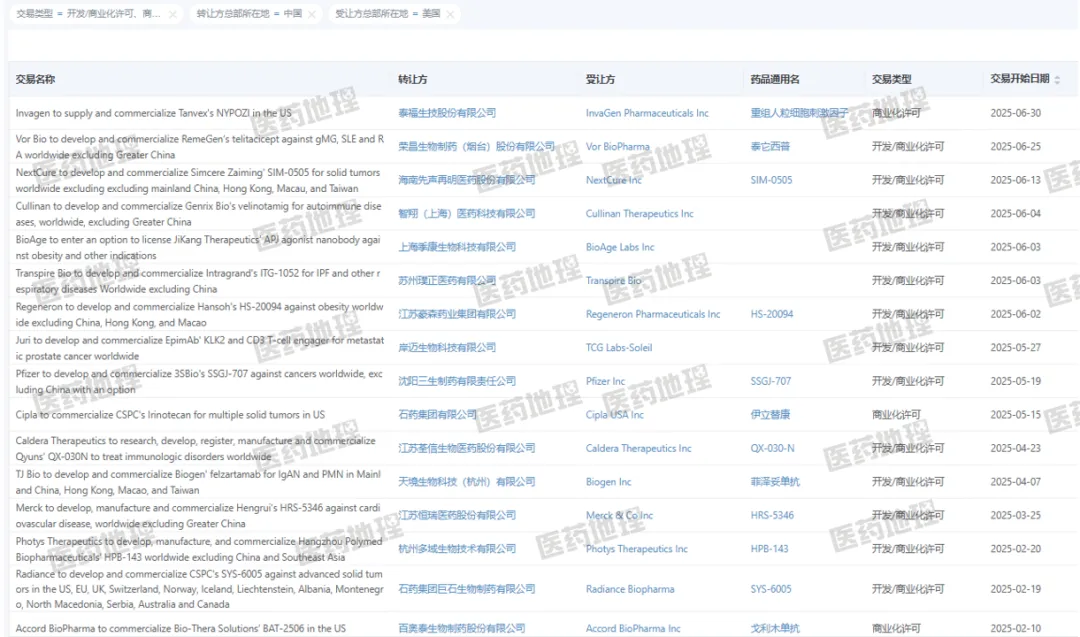Screen dimensions: 1080x637
Task: Open drug link HS-20094
Action: pos(771,314)
